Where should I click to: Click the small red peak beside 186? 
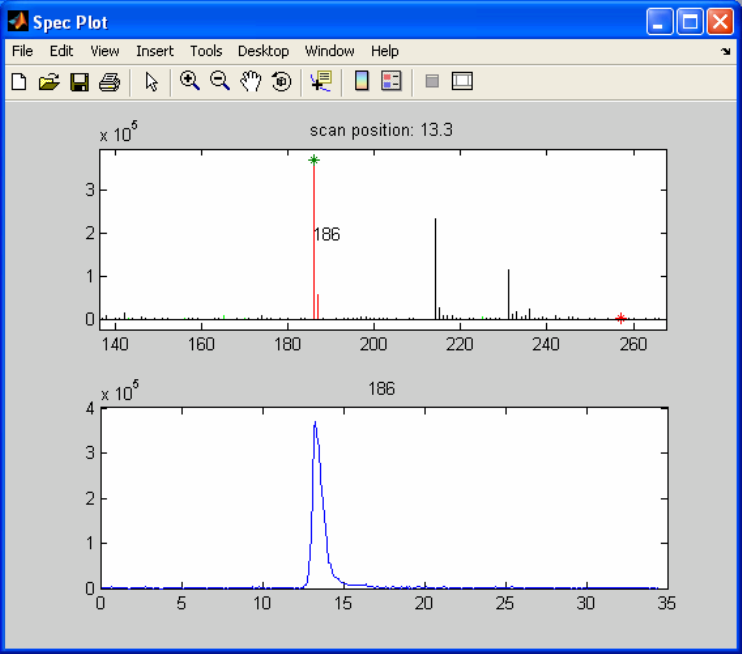(x=318, y=307)
